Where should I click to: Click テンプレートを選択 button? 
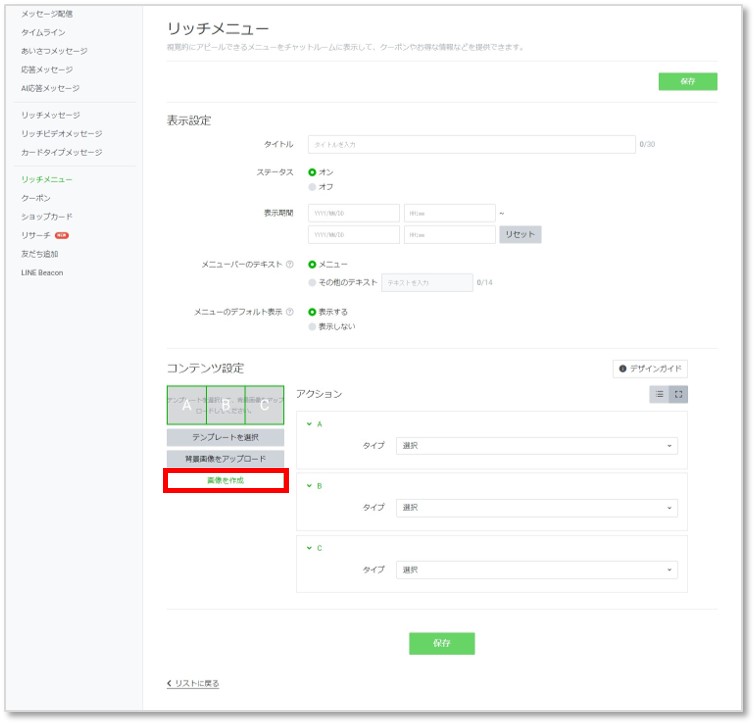pos(225,438)
